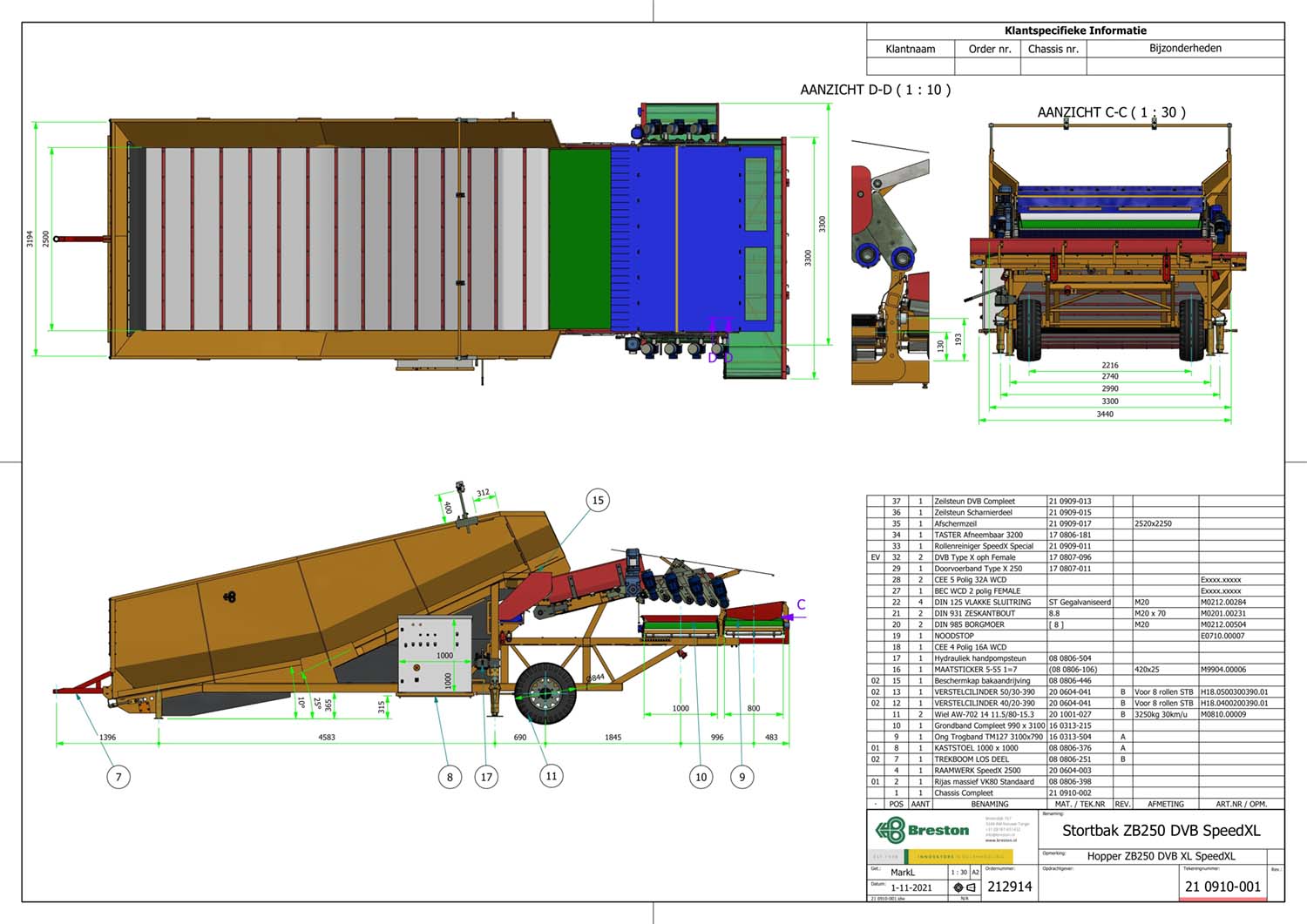Click balloon 8 for the Kaststoel

[x=450, y=777]
